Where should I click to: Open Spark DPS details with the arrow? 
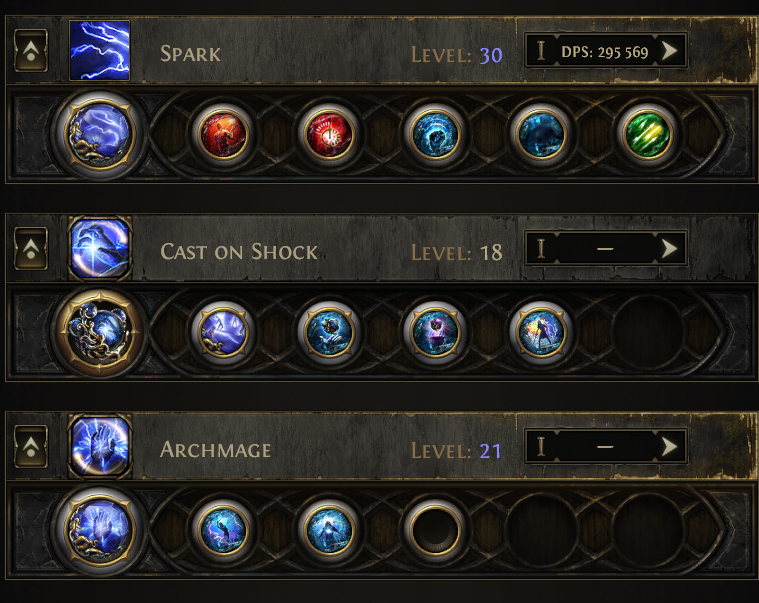(x=670, y=51)
